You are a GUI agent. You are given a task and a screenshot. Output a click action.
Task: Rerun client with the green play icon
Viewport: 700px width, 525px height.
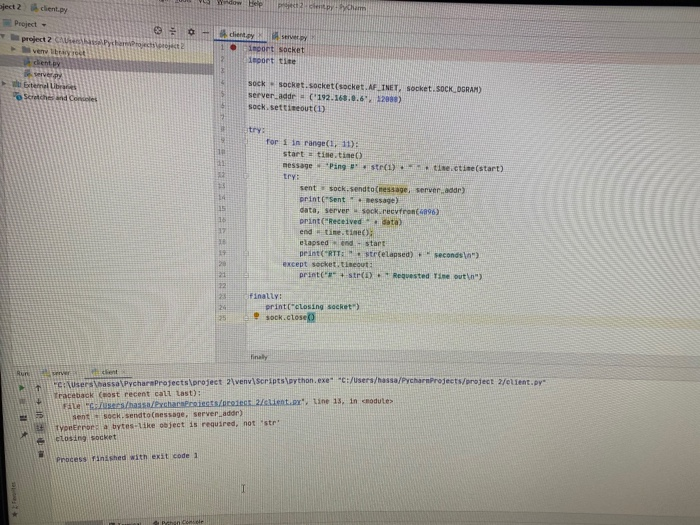coord(21,388)
